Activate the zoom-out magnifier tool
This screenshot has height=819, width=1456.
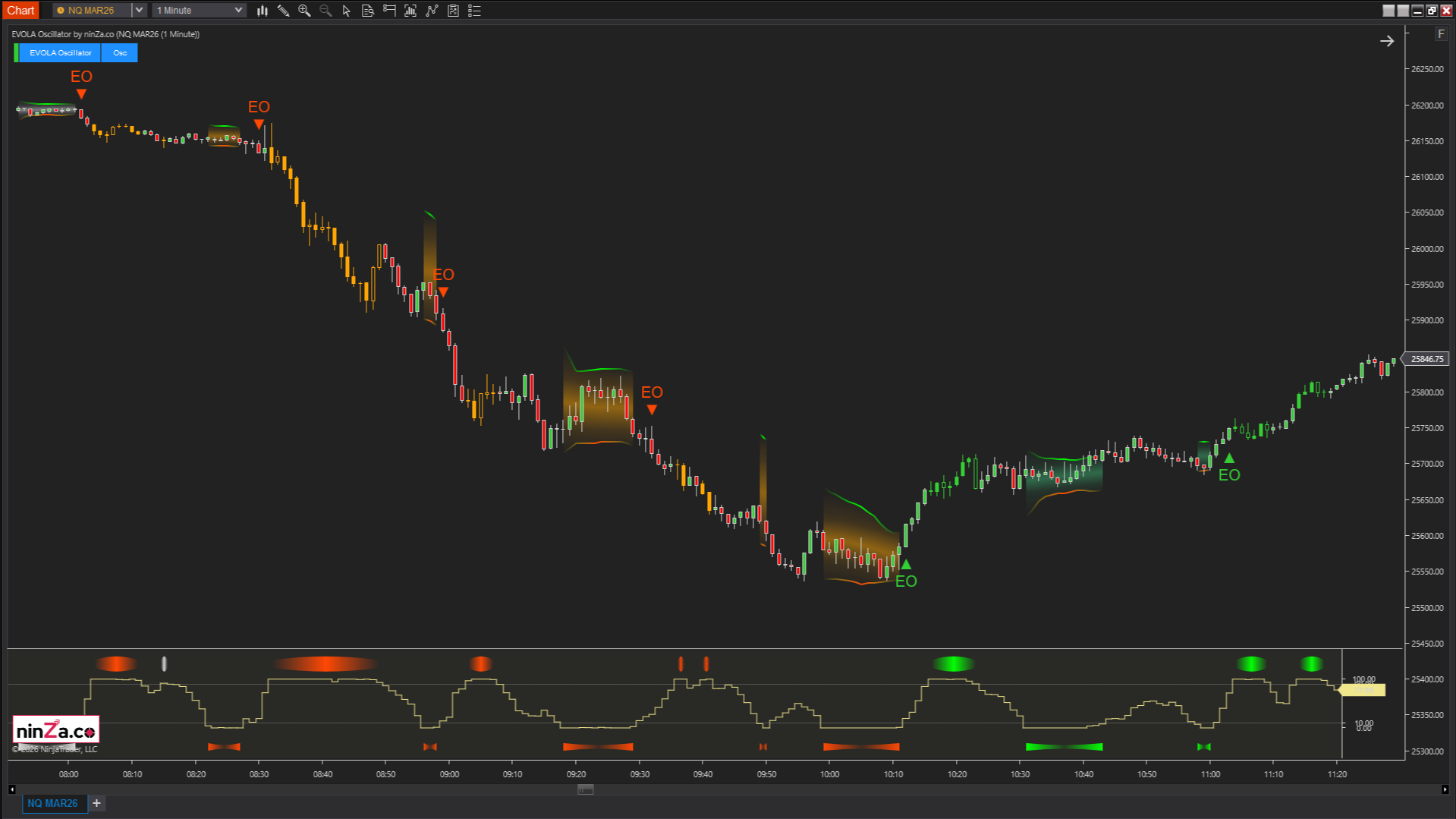click(x=325, y=10)
